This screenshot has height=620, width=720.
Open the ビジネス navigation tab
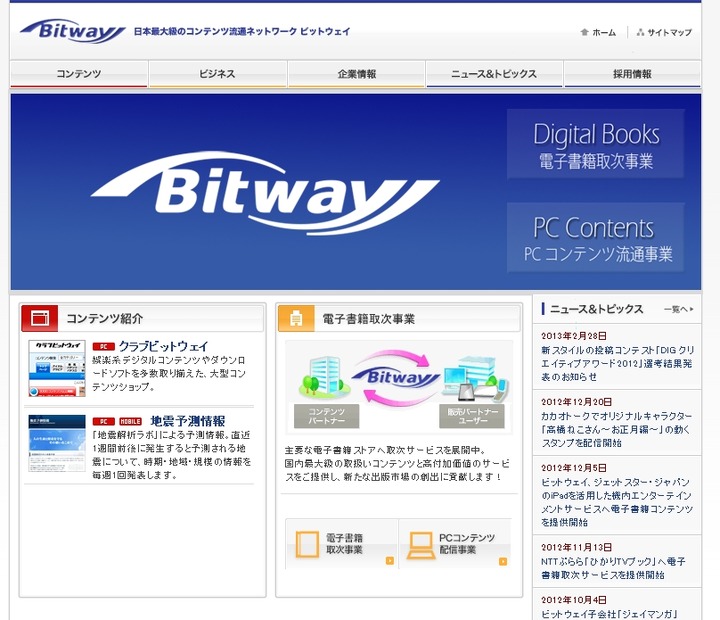click(x=217, y=74)
